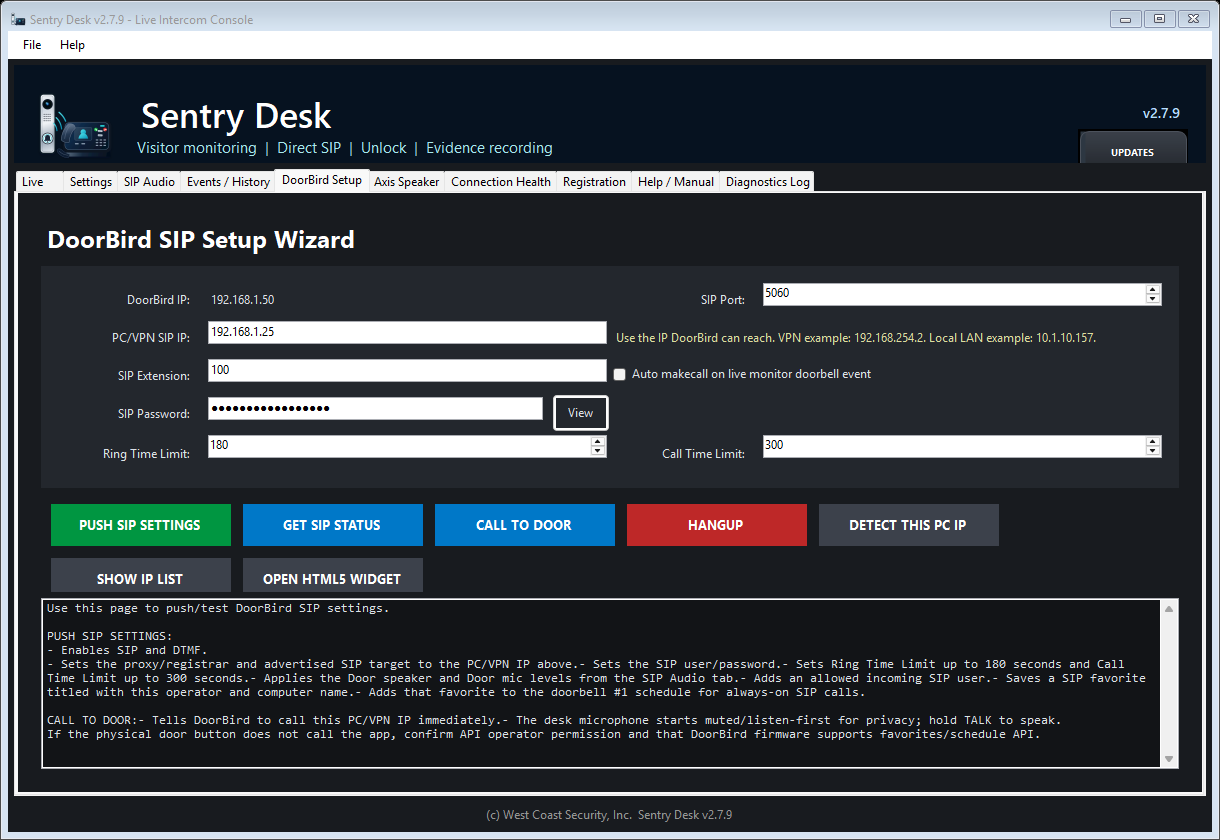Show the Diagnostics Log tab
Image resolution: width=1220 pixels, height=840 pixels.
(768, 182)
